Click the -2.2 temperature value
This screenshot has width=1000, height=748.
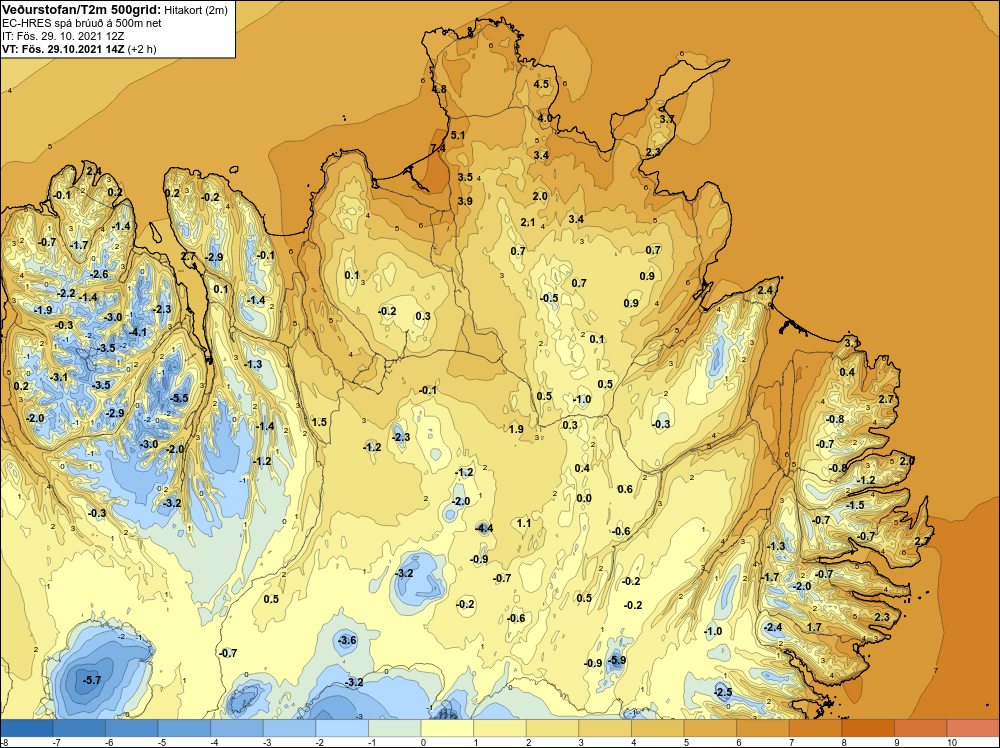pos(66,294)
